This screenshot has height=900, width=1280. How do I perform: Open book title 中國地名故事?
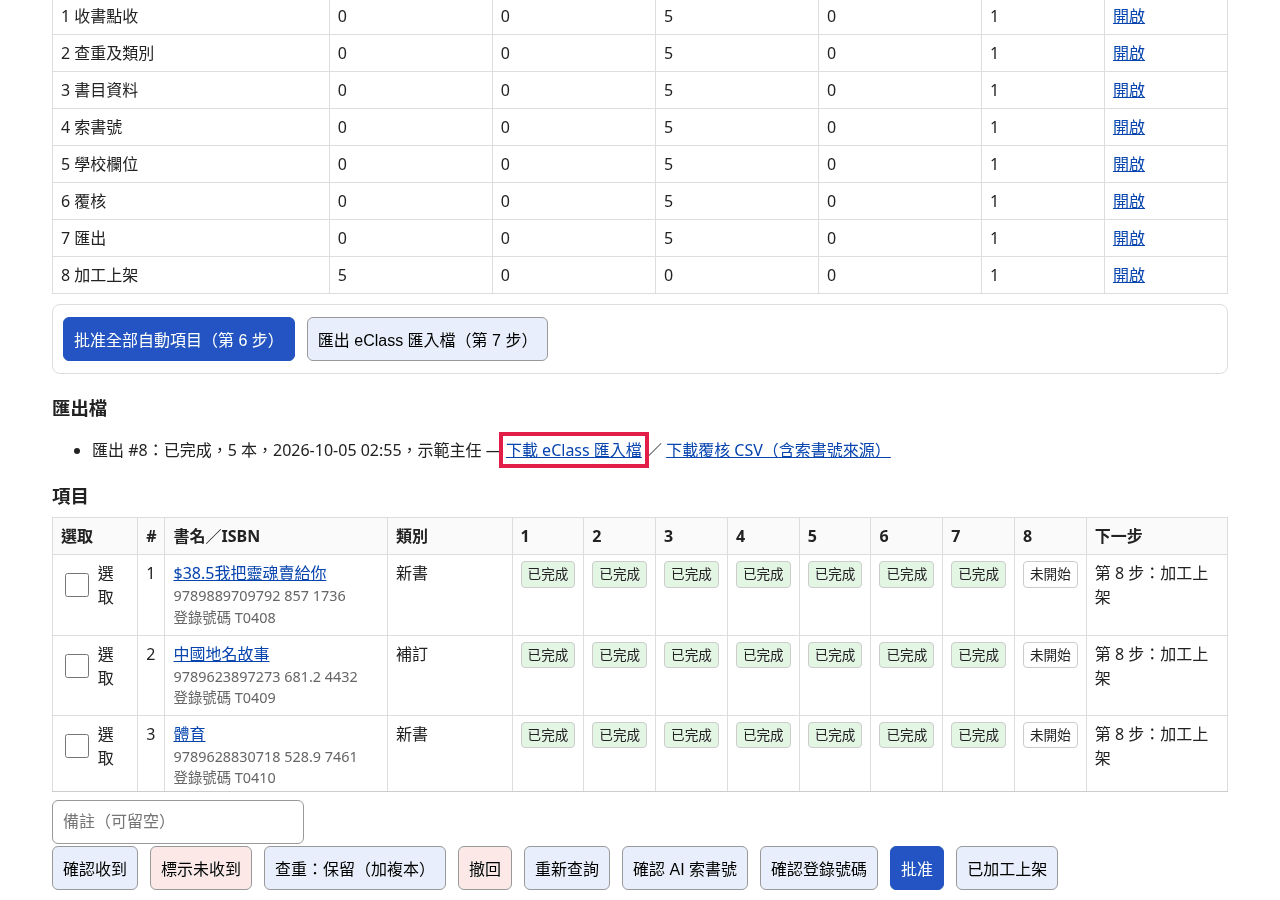(222, 654)
